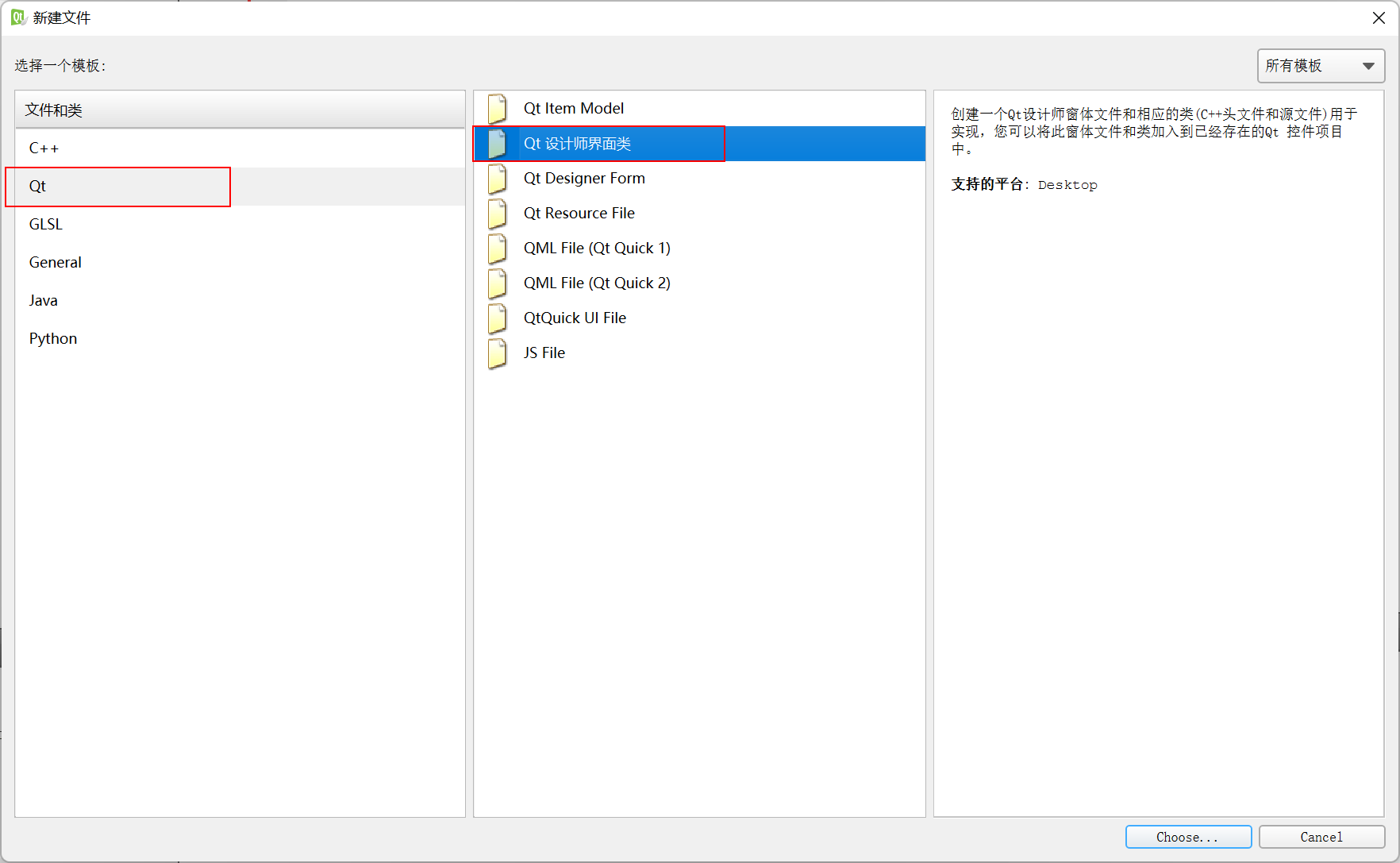This screenshot has height=863, width=1400.
Task: Open the 所有模板 template filter dropdown
Action: point(1321,66)
